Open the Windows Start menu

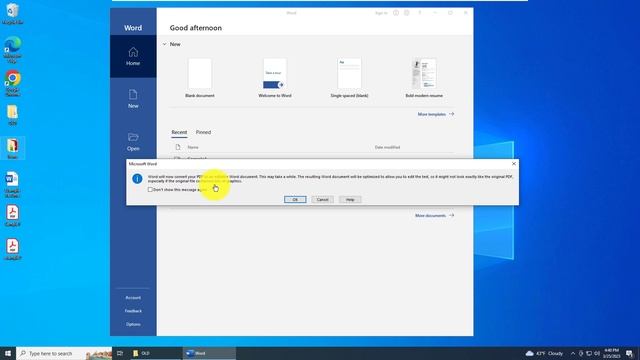point(8,353)
